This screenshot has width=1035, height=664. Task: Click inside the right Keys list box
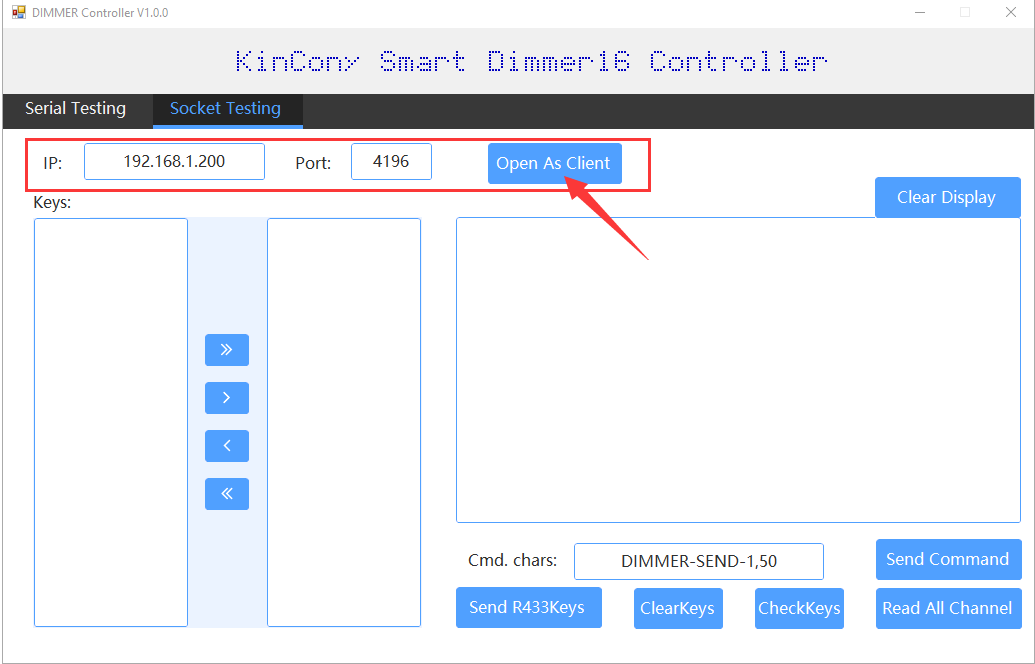tap(343, 422)
